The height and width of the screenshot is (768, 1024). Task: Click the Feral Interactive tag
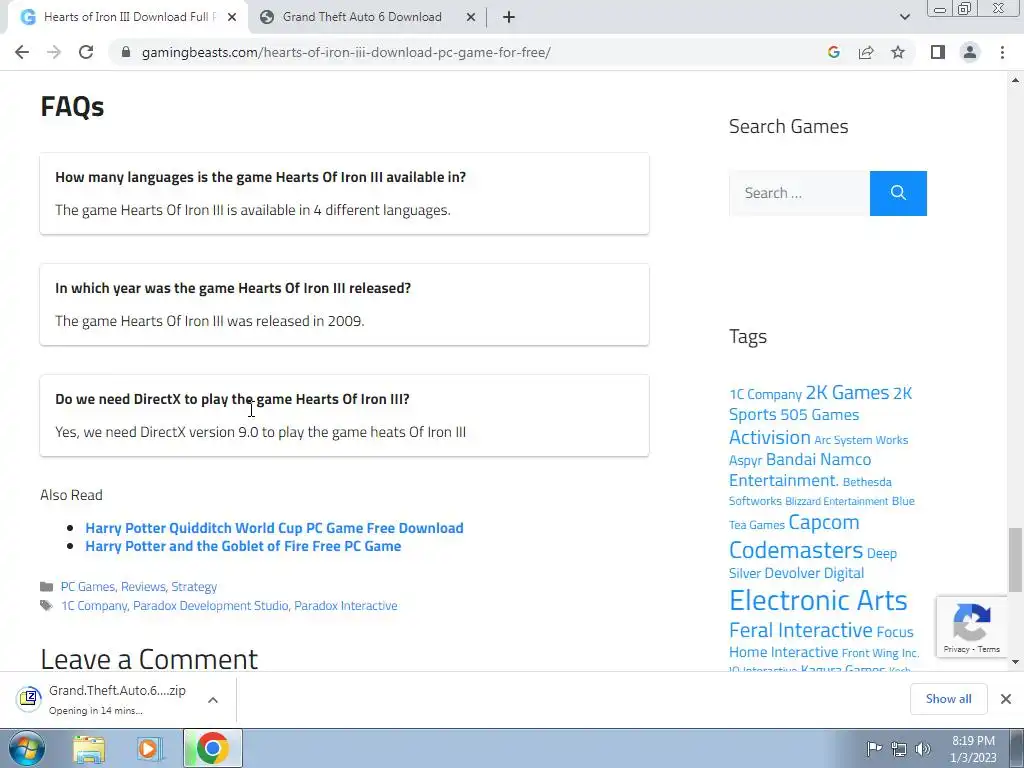click(x=801, y=630)
